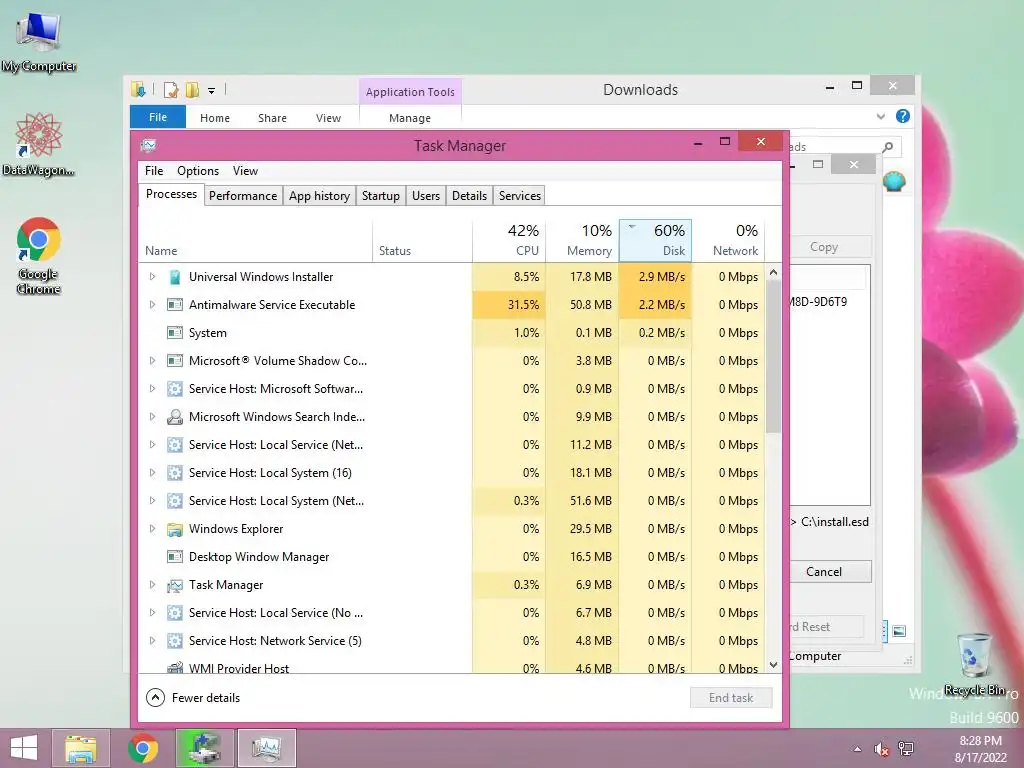Click Windows Explorer process folder icon
Viewport: 1024px width, 768px height.
pyautogui.click(x=174, y=529)
